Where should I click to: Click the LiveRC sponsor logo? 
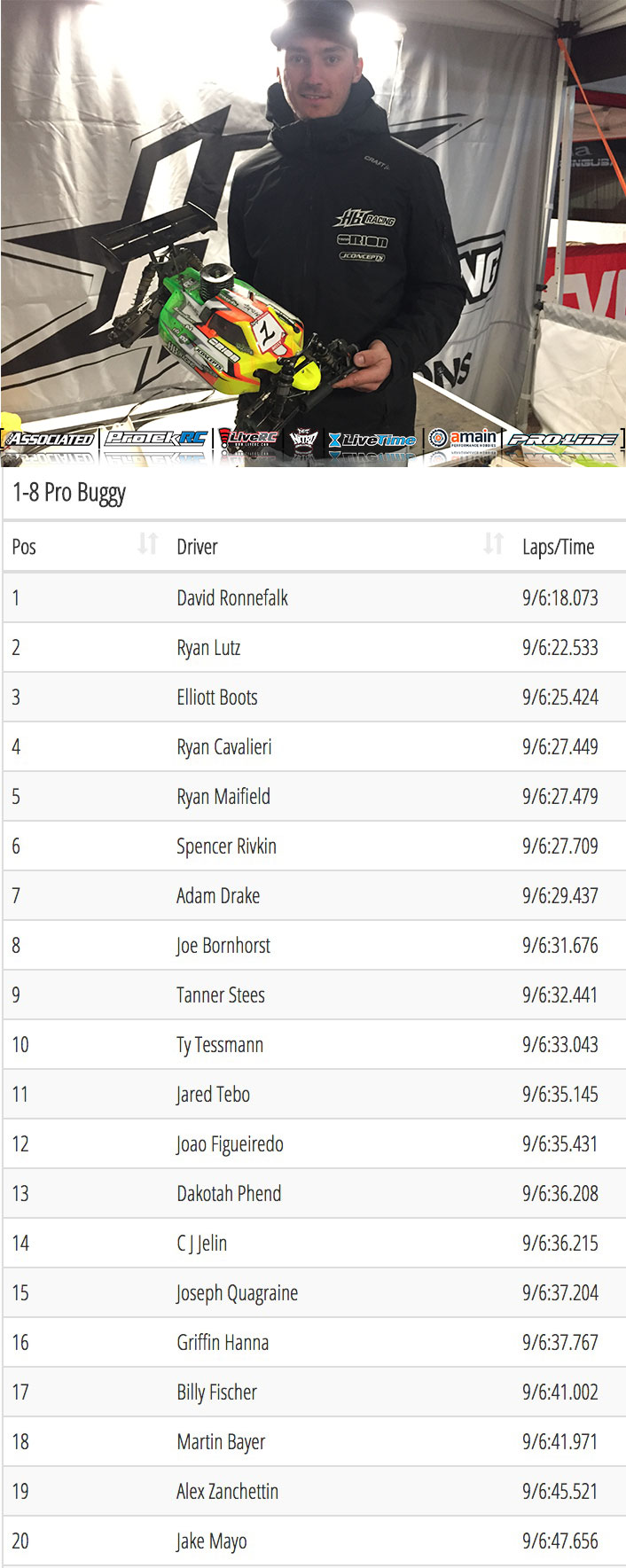coord(249,439)
